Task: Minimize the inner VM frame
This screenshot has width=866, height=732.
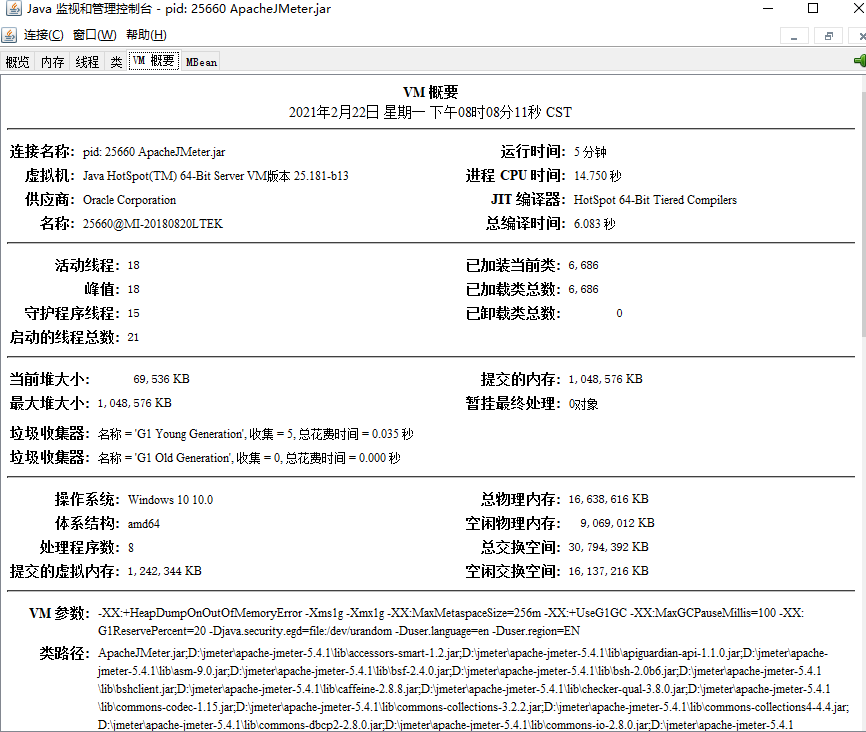Action: coord(794,36)
